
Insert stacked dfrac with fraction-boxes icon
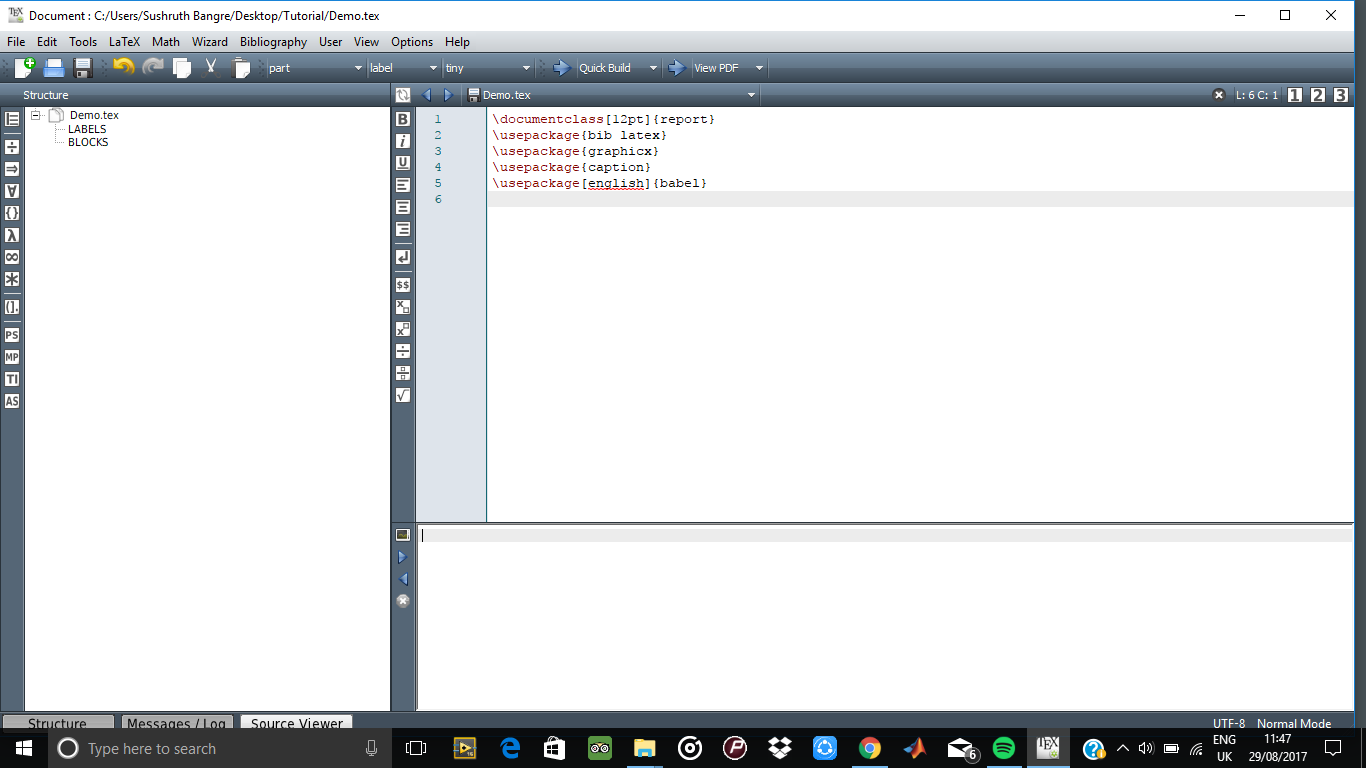pos(403,373)
